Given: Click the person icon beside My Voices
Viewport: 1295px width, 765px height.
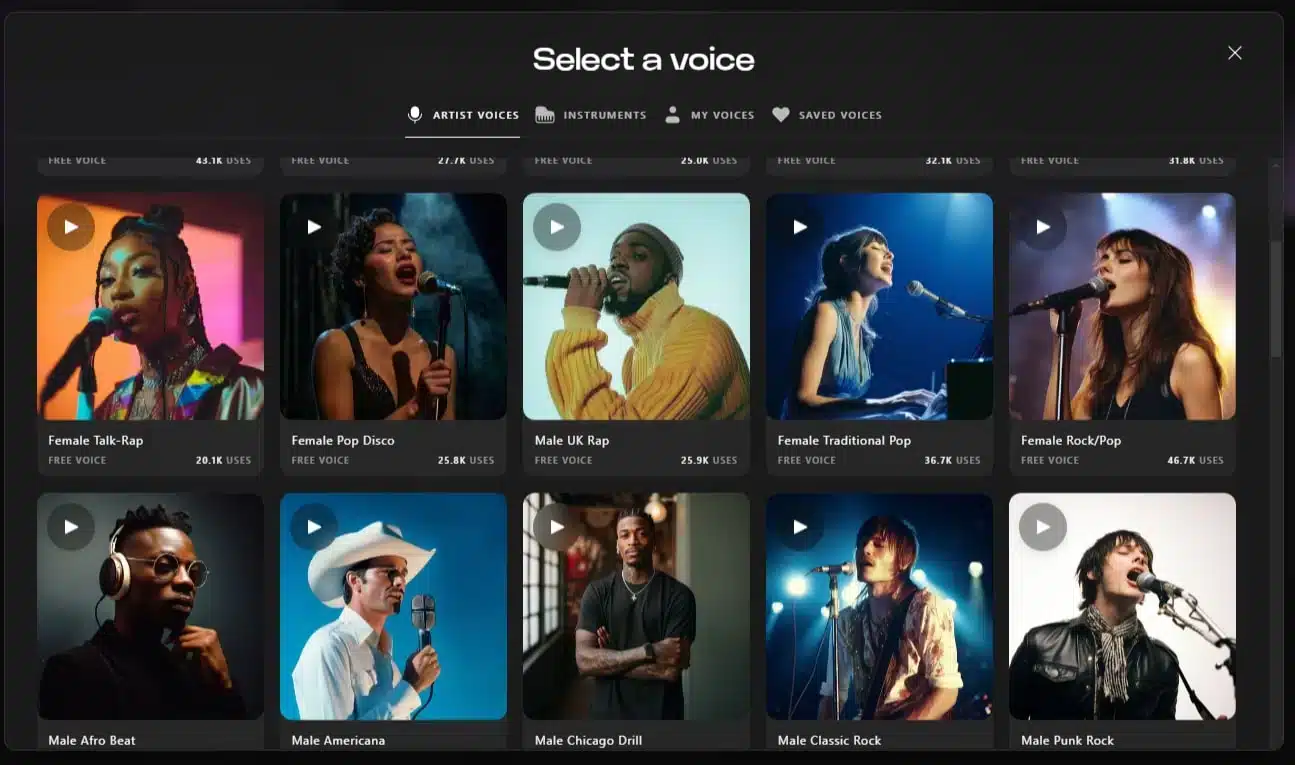Looking at the screenshot, I should (673, 115).
